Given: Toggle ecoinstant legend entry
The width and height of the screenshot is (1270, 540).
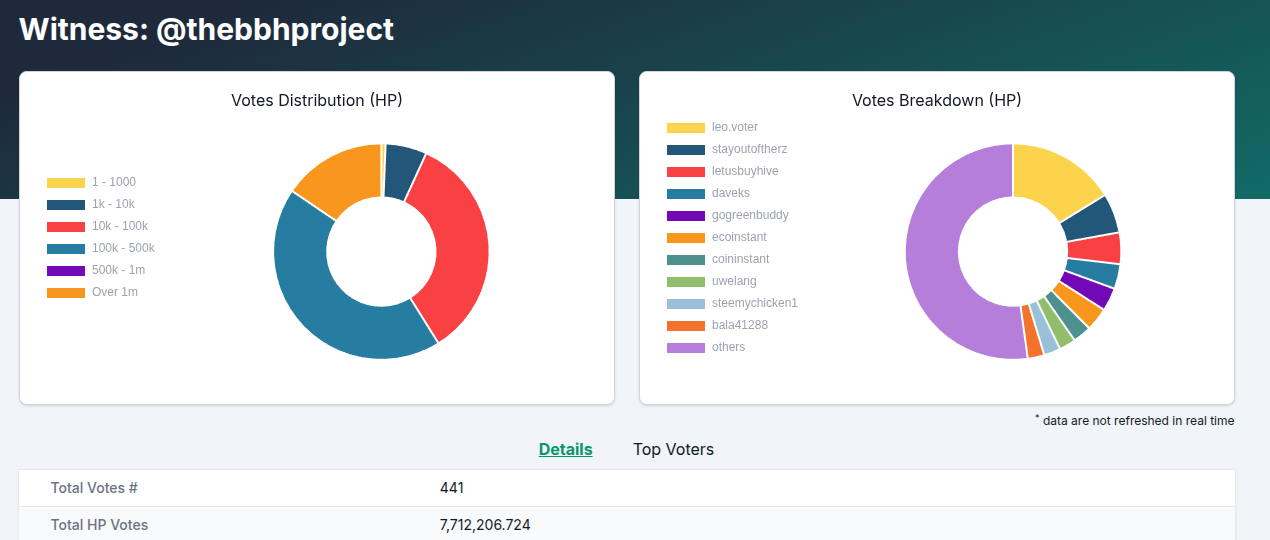Looking at the screenshot, I should pos(720,237).
